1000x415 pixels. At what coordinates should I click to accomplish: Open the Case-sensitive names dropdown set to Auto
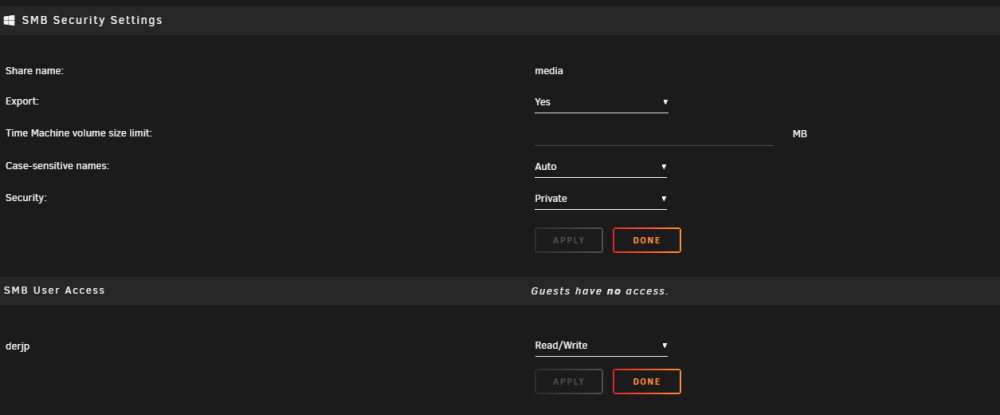(601, 167)
